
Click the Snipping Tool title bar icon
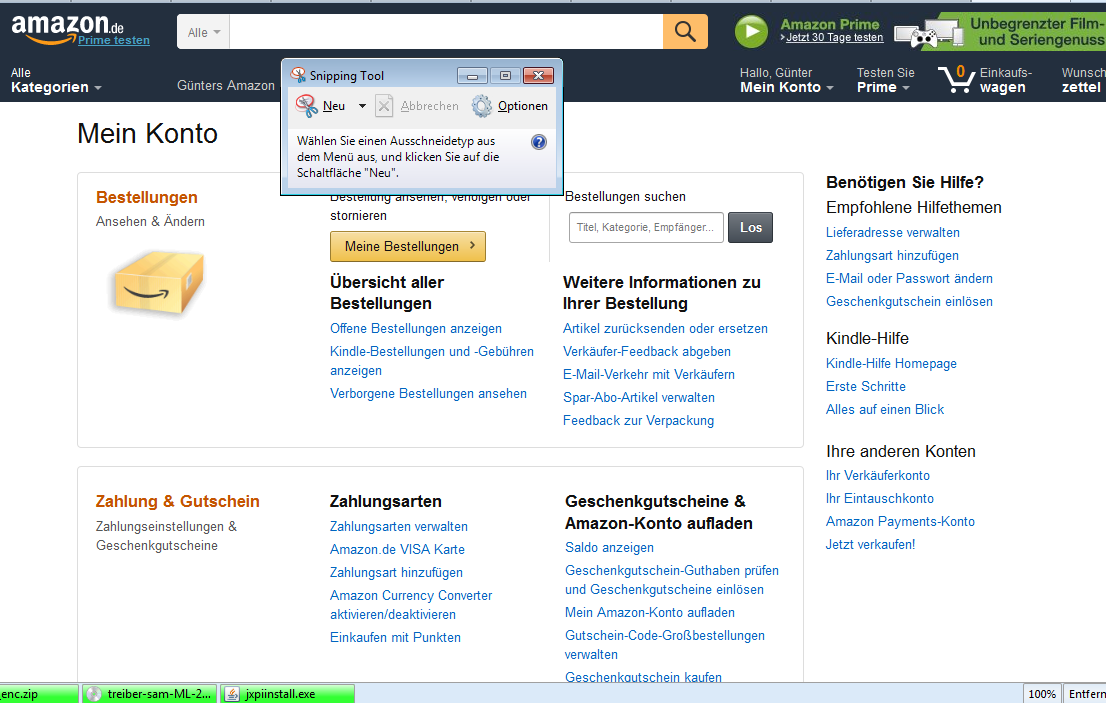[298, 75]
